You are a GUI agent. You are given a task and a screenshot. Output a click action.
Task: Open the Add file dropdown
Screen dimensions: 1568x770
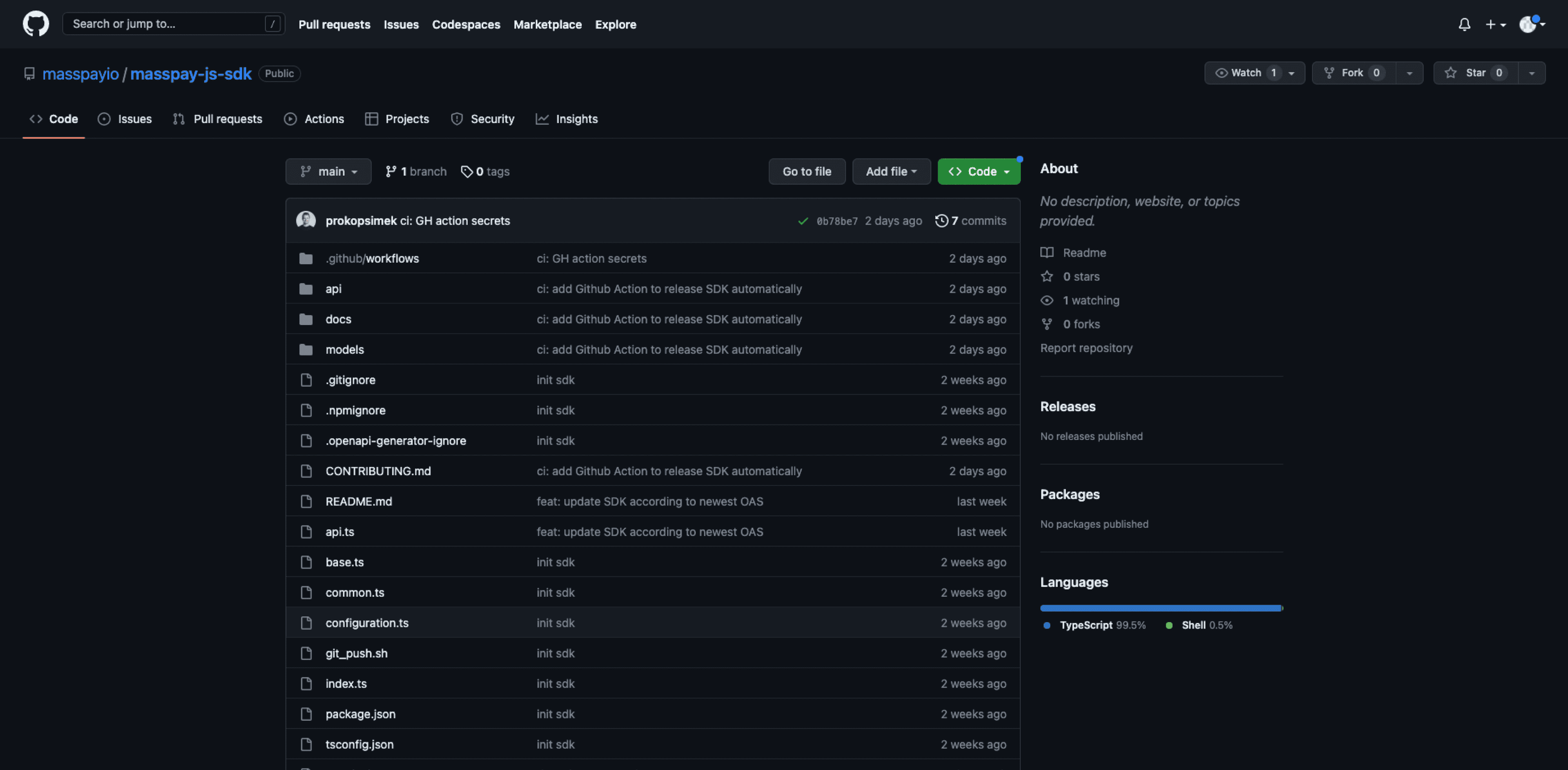891,171
